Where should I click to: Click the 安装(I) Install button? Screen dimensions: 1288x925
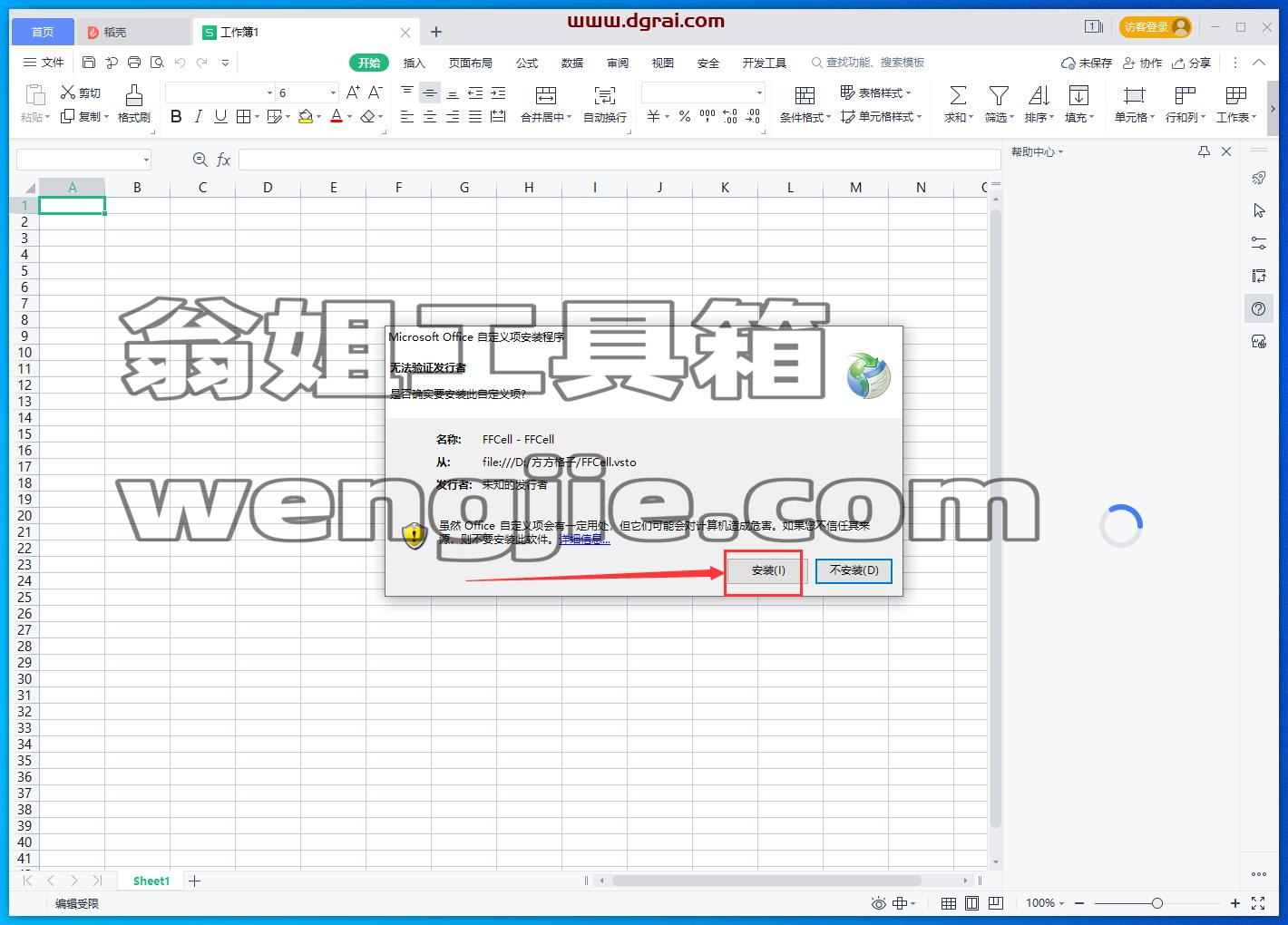click(768, 570)
